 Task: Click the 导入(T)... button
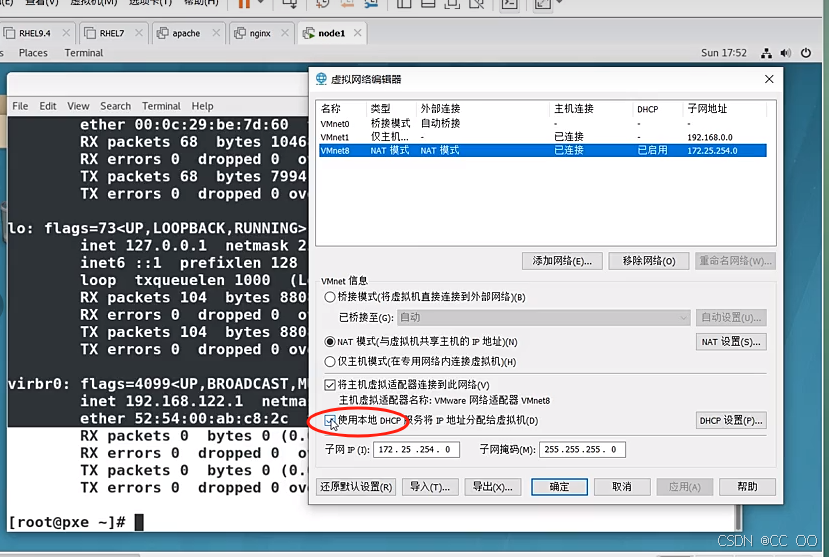[430, 487]
